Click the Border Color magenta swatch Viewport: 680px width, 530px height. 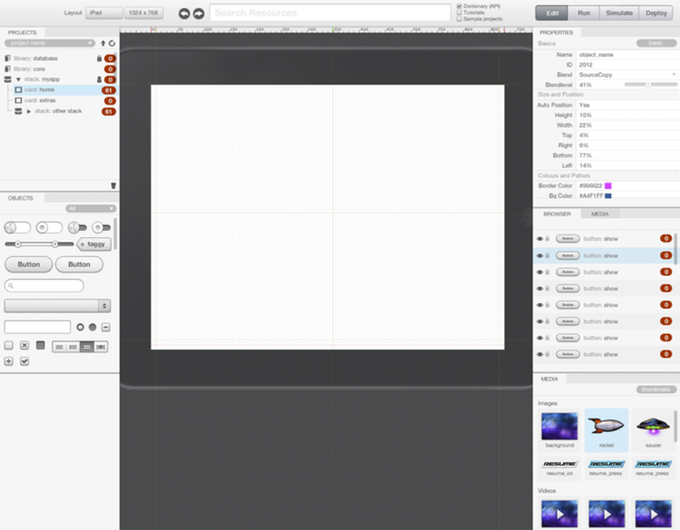(x=607, y=186)
